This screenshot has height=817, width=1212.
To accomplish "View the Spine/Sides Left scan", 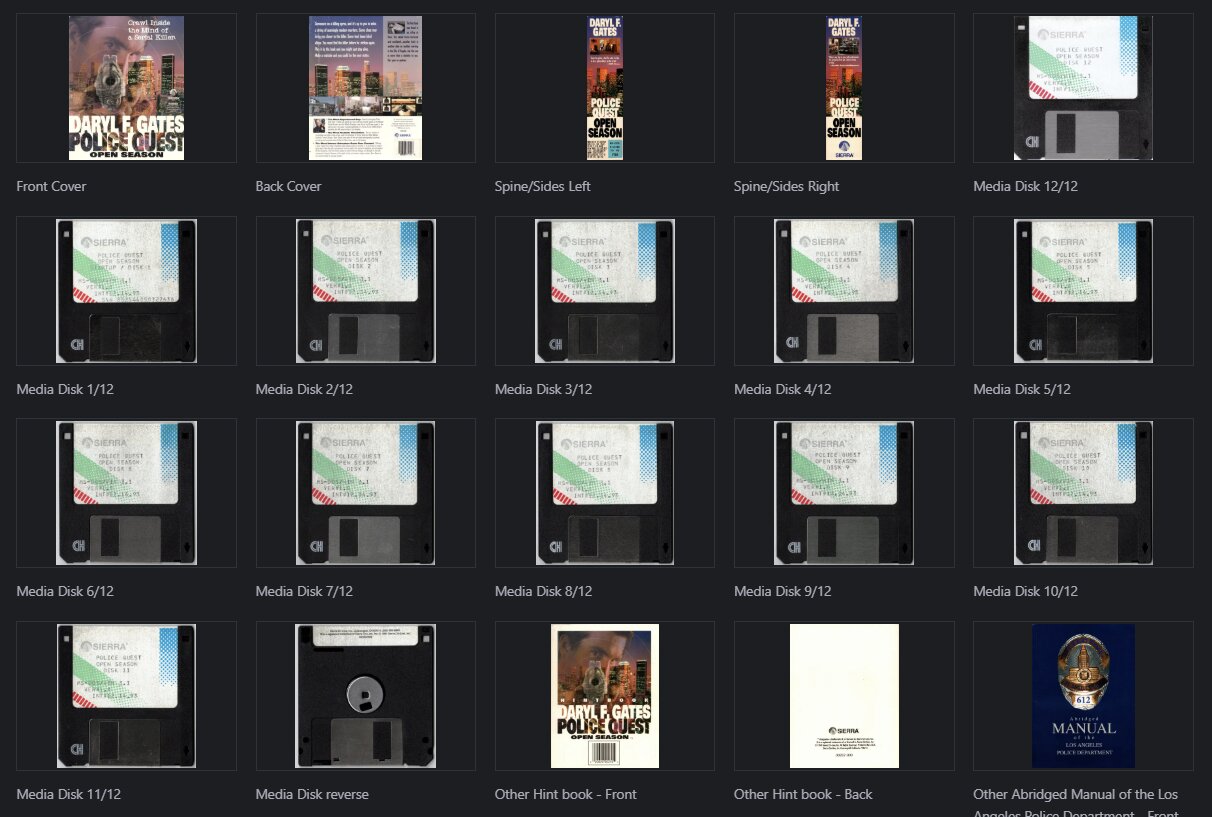I will 604,88.
